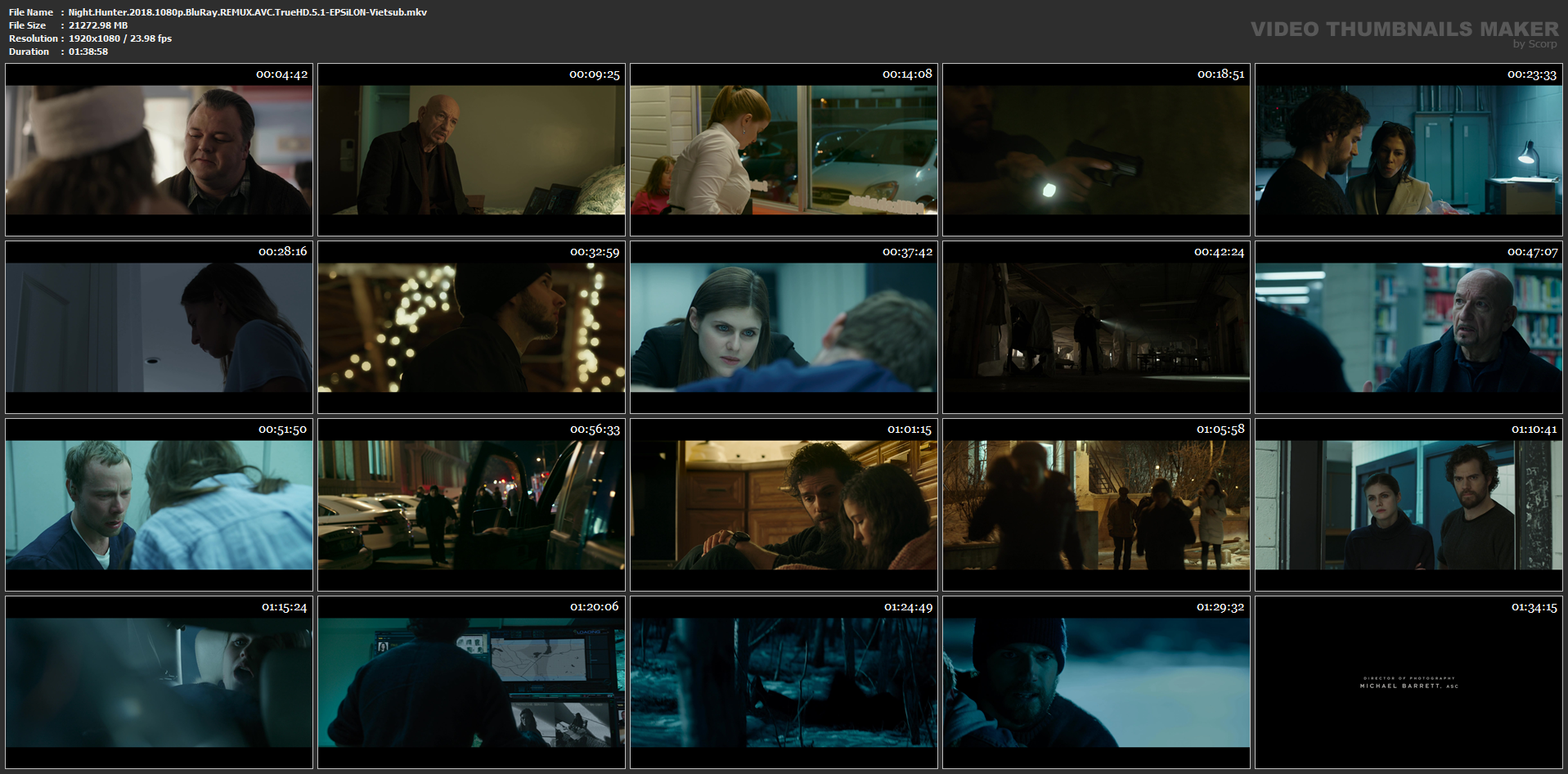Click the File Size label

pos(28,25)
